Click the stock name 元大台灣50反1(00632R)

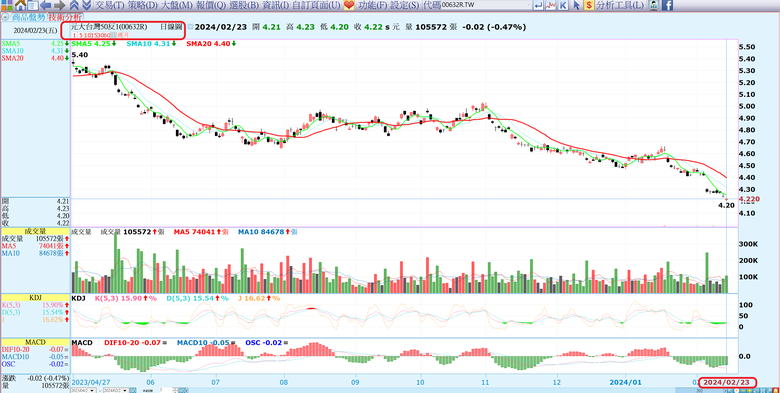point(109,27)
